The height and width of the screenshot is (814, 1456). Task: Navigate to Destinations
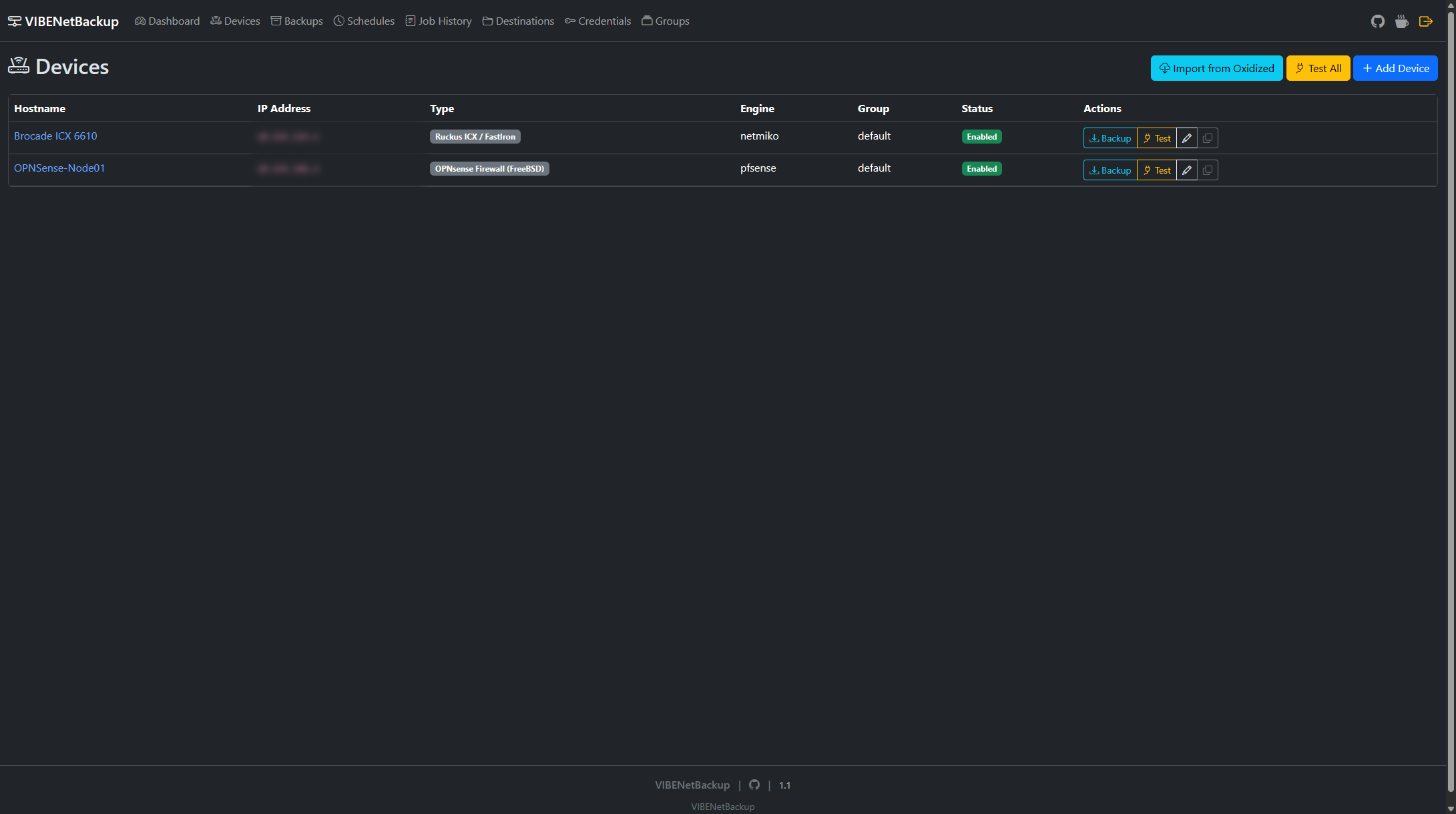pos(518,21)
